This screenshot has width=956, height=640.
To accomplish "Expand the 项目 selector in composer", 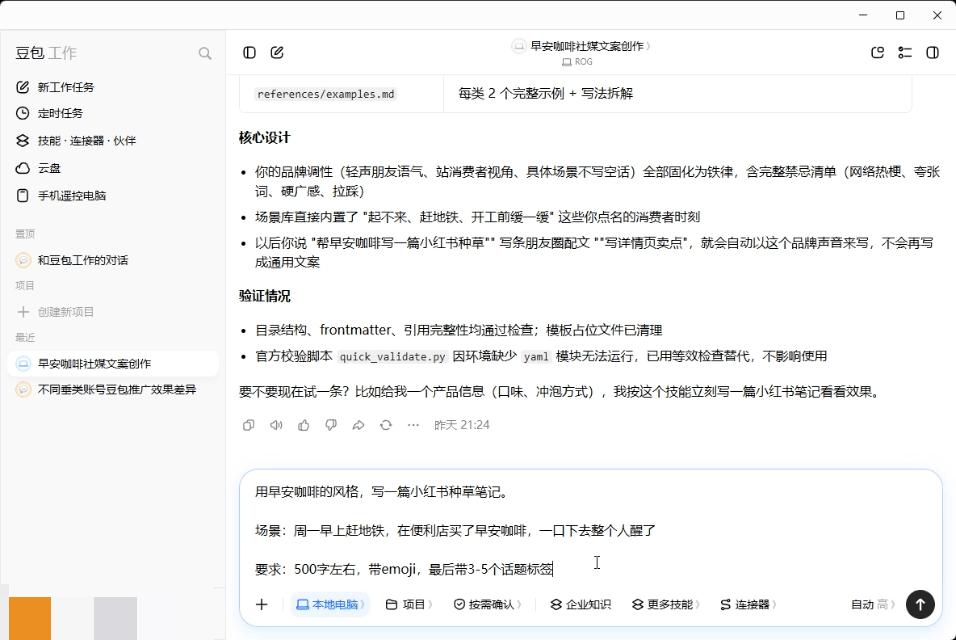I will pyautogui.click(x=408, y=604).
